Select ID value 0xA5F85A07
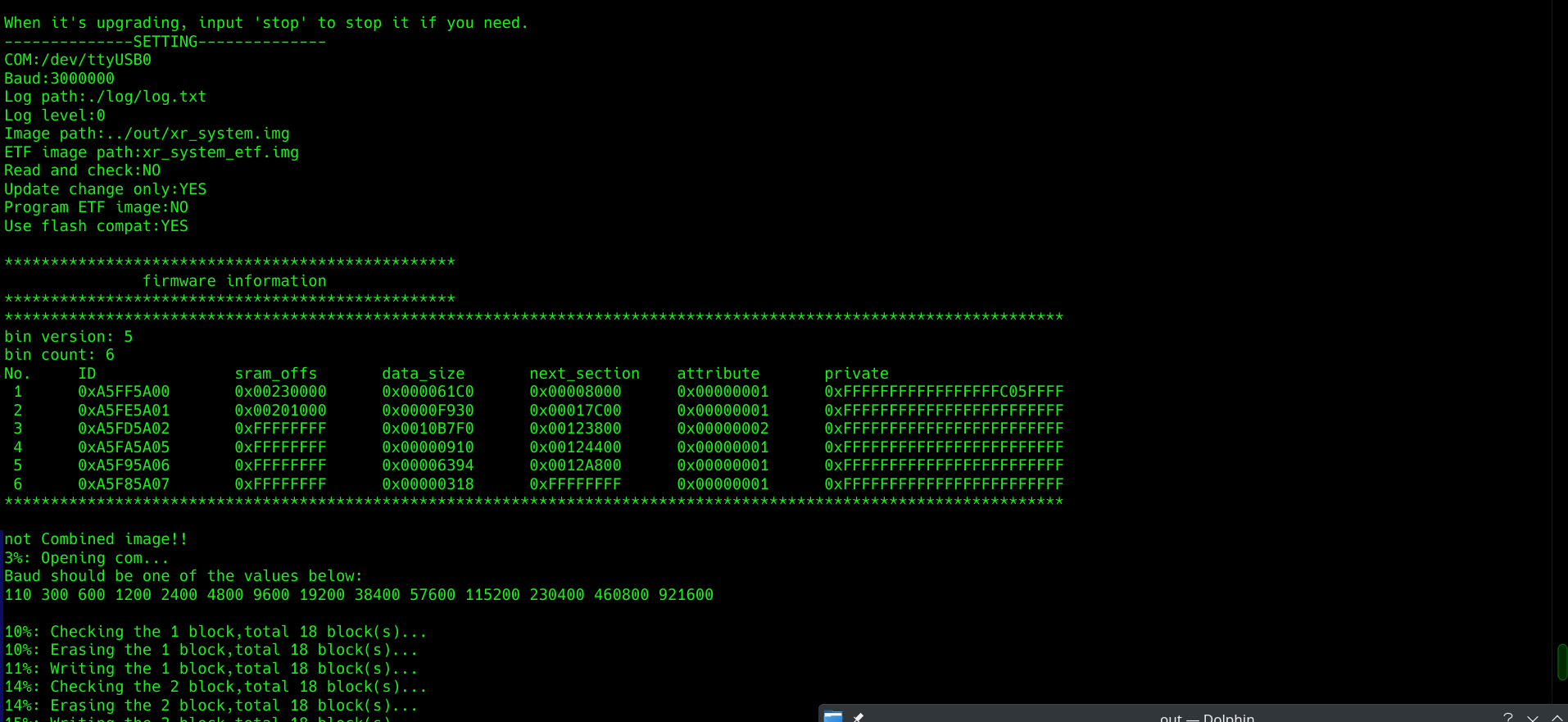Image resolution: width=1568 pixels, height=722 pixels. coord(124,484)
